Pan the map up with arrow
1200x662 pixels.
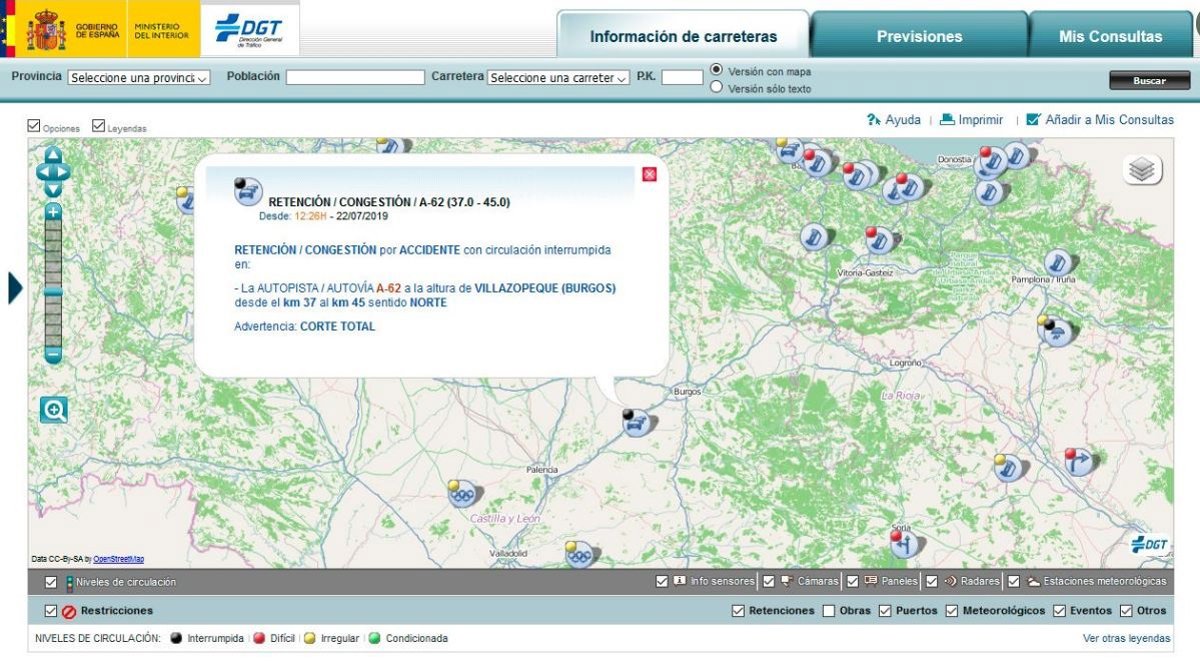(x=53, y=155)
